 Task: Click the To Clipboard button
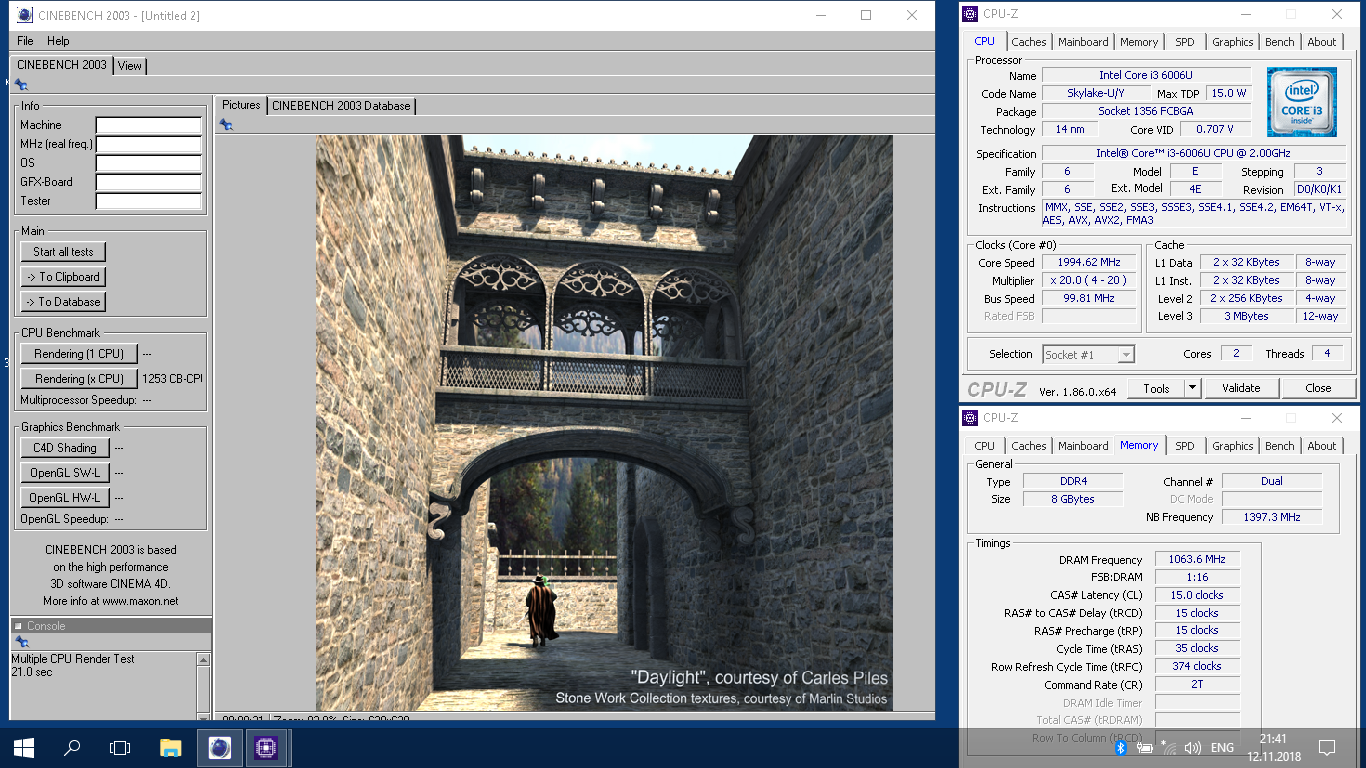tap(63, 277)
